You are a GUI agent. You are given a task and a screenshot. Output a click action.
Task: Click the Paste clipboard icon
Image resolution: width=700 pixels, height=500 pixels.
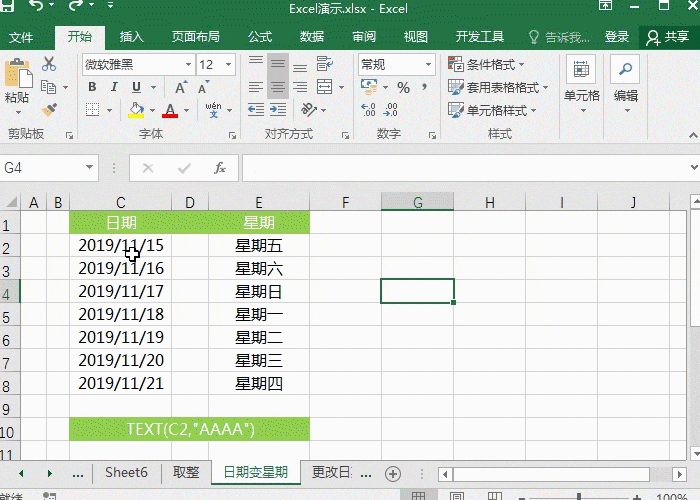[x=18, y=74]
